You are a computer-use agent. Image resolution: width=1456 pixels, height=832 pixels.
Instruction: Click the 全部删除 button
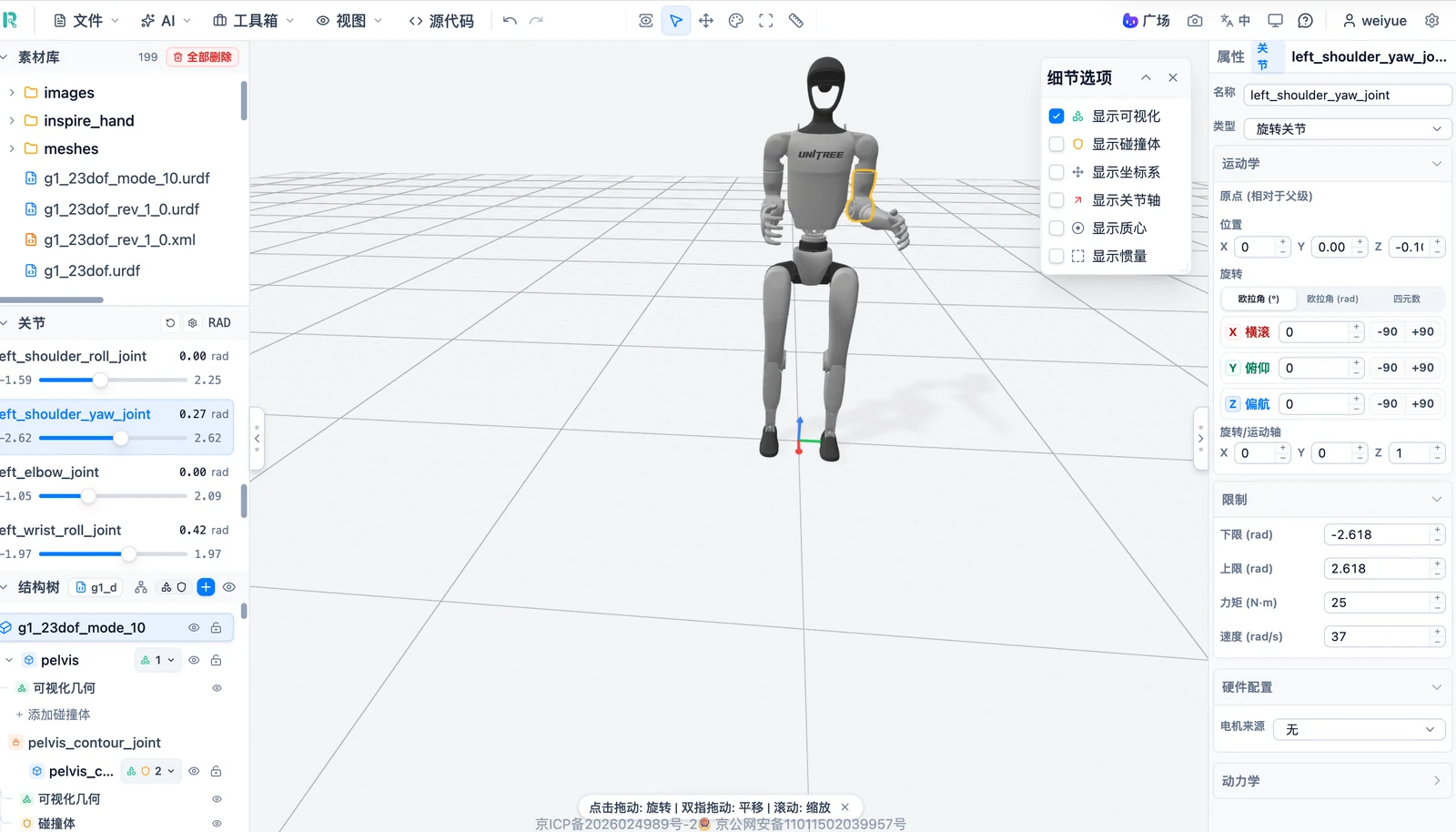point(202,56)
